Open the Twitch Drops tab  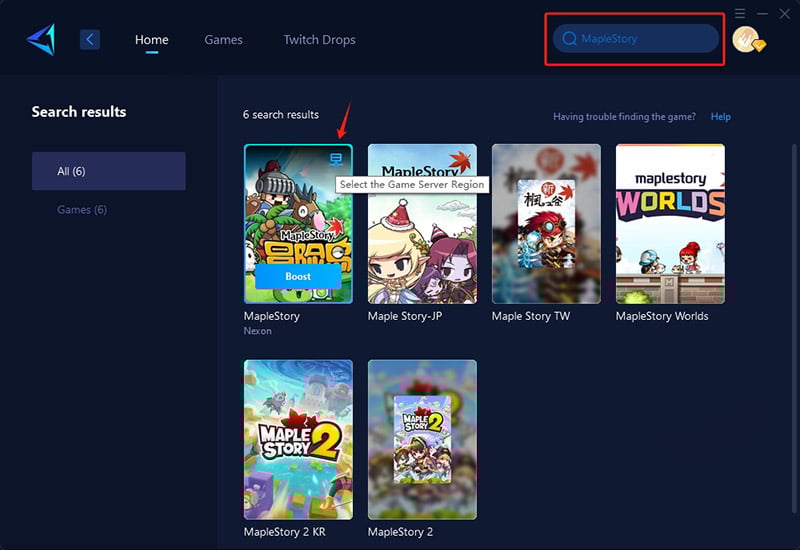[x=319, y=39]
